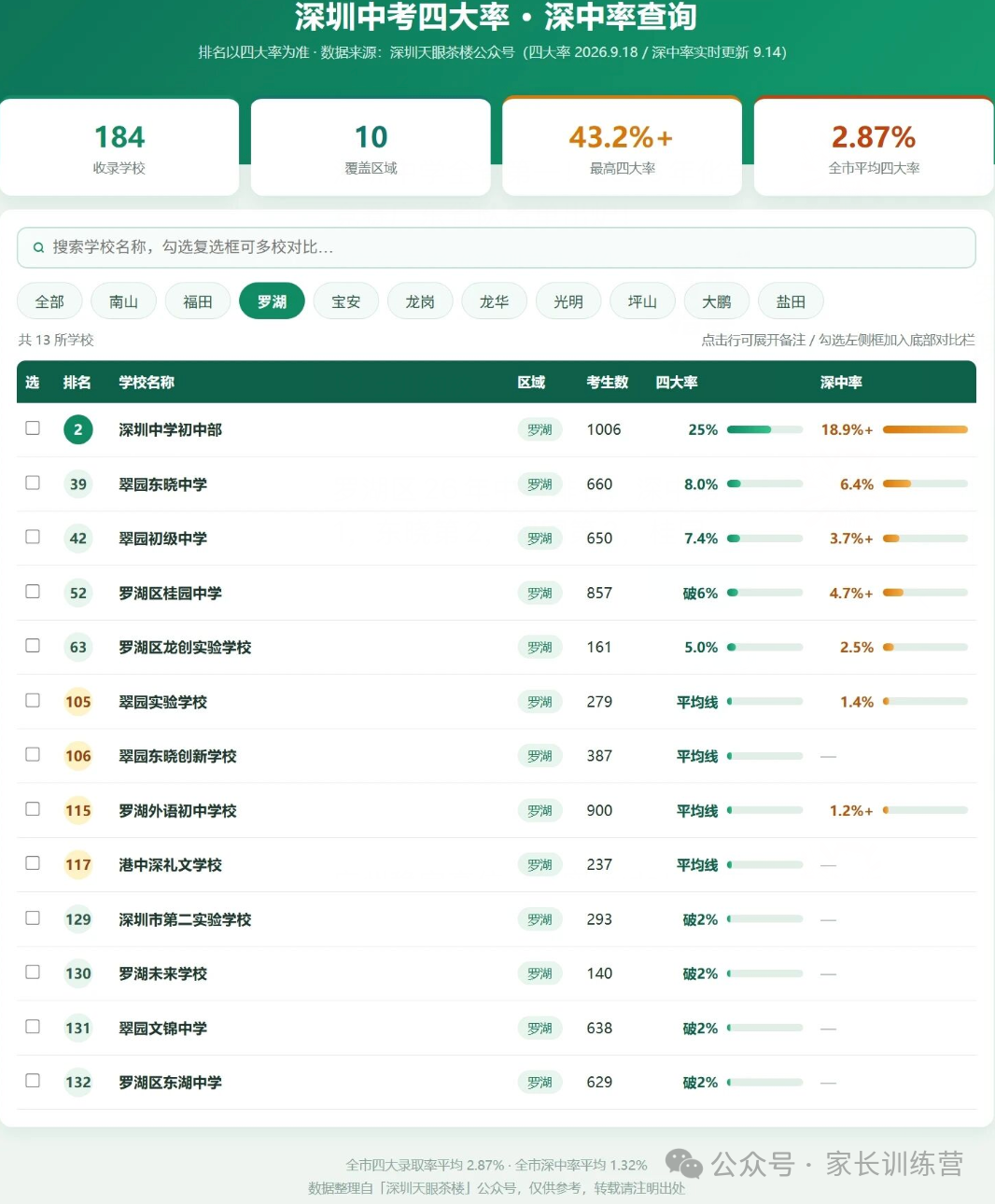Tick the checkbox for 罗湖区桂园中学
Screen dimensions: 995x1204
[33, 592]
